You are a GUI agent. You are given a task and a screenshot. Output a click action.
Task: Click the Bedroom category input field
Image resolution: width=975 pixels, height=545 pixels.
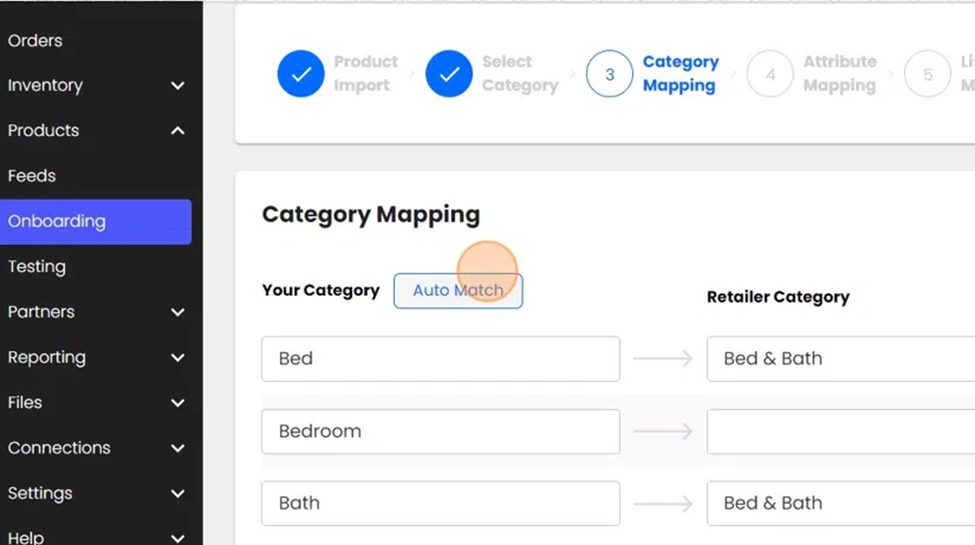[x=440, y=432]
